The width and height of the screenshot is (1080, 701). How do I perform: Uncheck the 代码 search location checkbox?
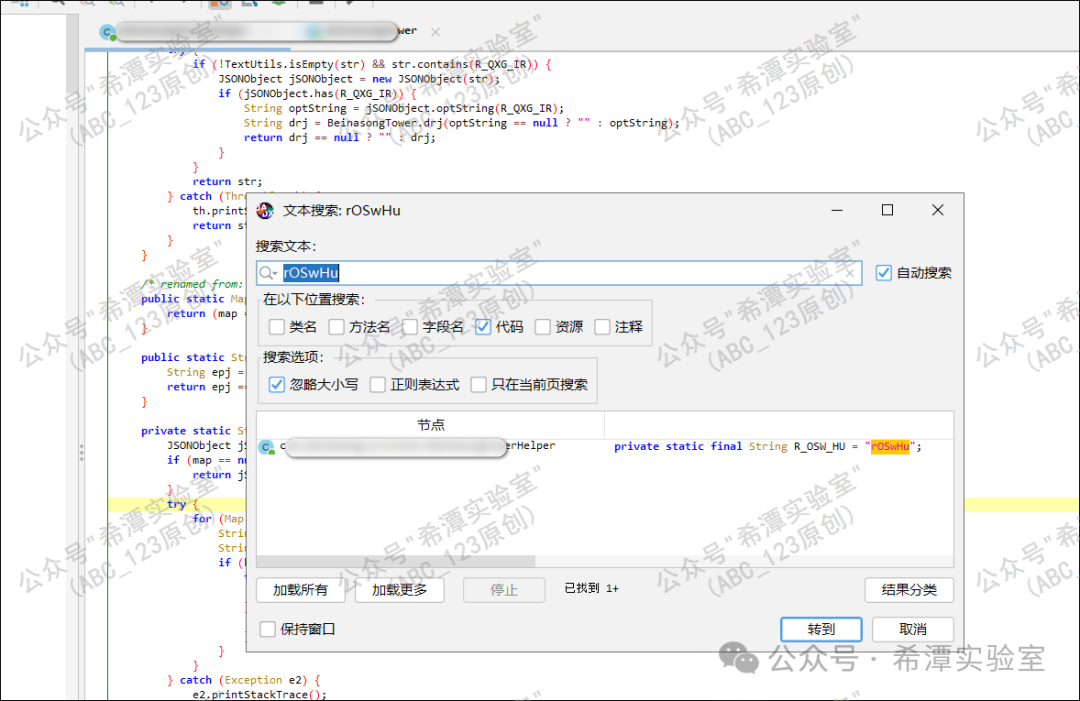pos(483,326)
